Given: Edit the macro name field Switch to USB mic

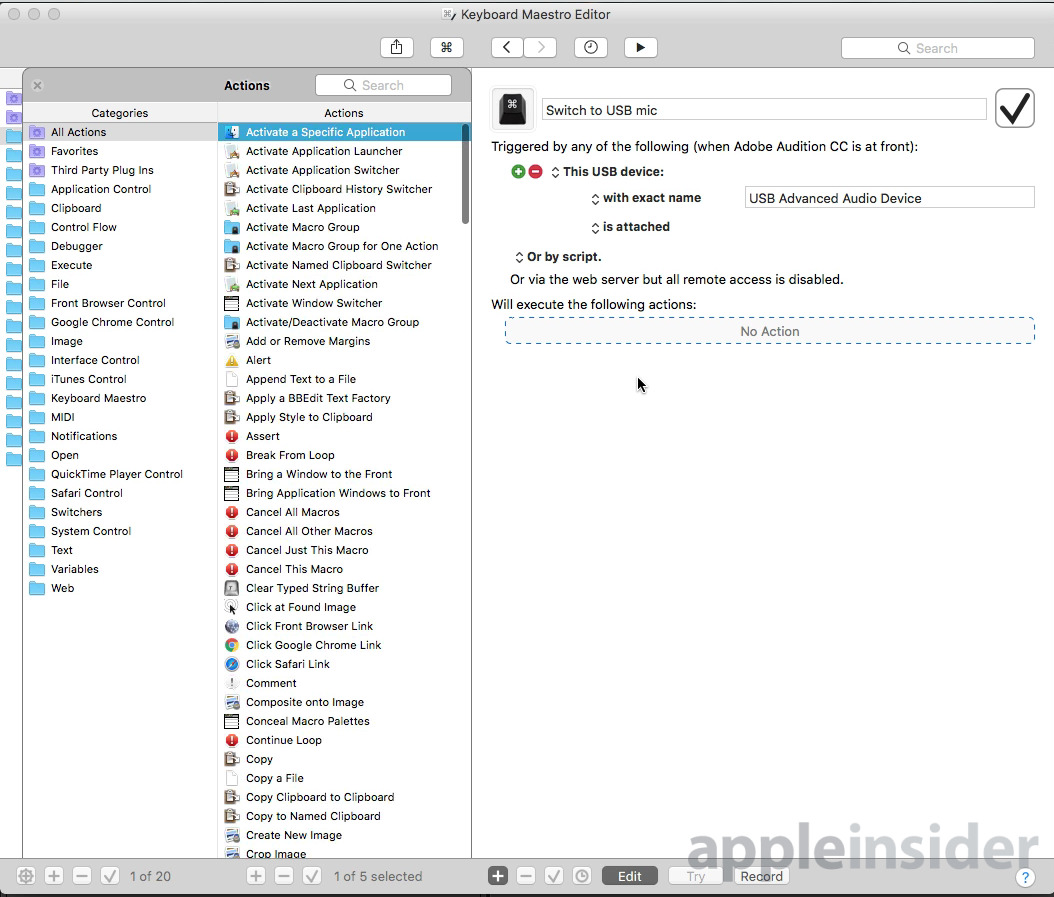Looking at the screenshot, I should coord(764,110).
